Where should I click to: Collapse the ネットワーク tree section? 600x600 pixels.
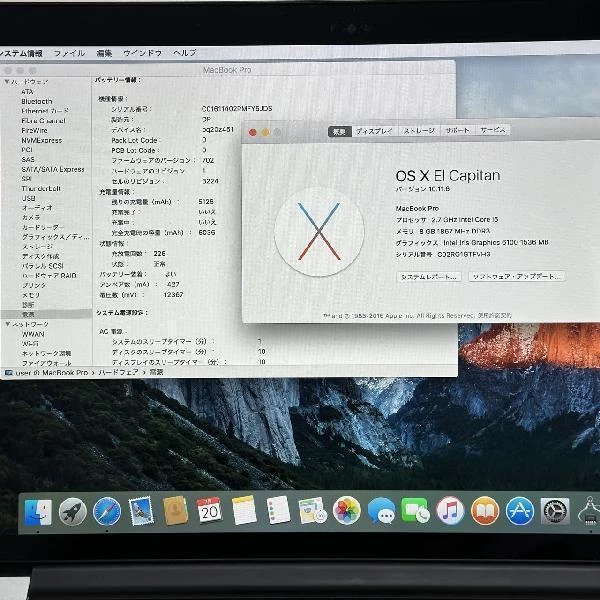[x=7, y=324]
